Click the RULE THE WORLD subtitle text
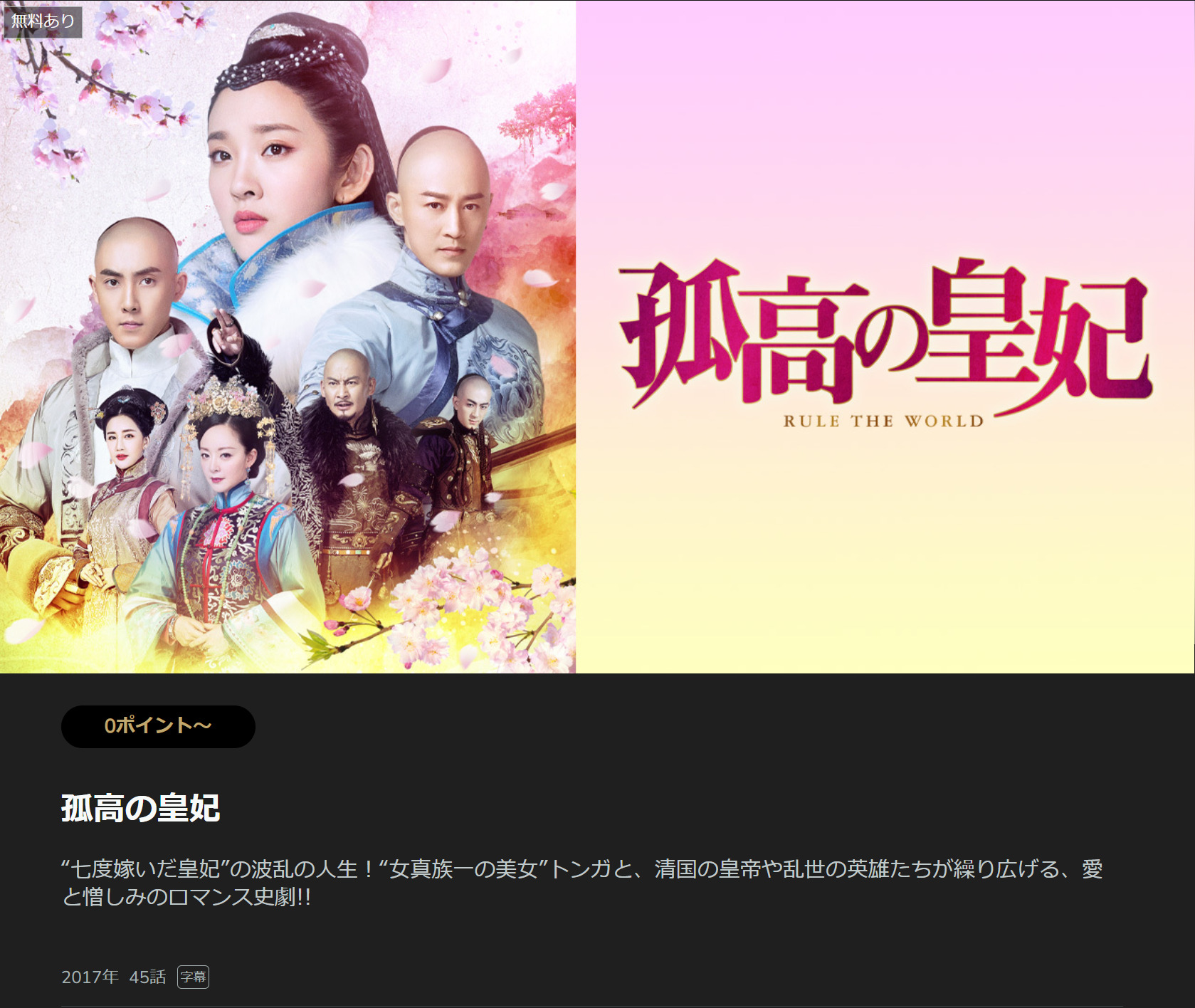This screenshot has height=1008, width=1195. click(883, 421)
